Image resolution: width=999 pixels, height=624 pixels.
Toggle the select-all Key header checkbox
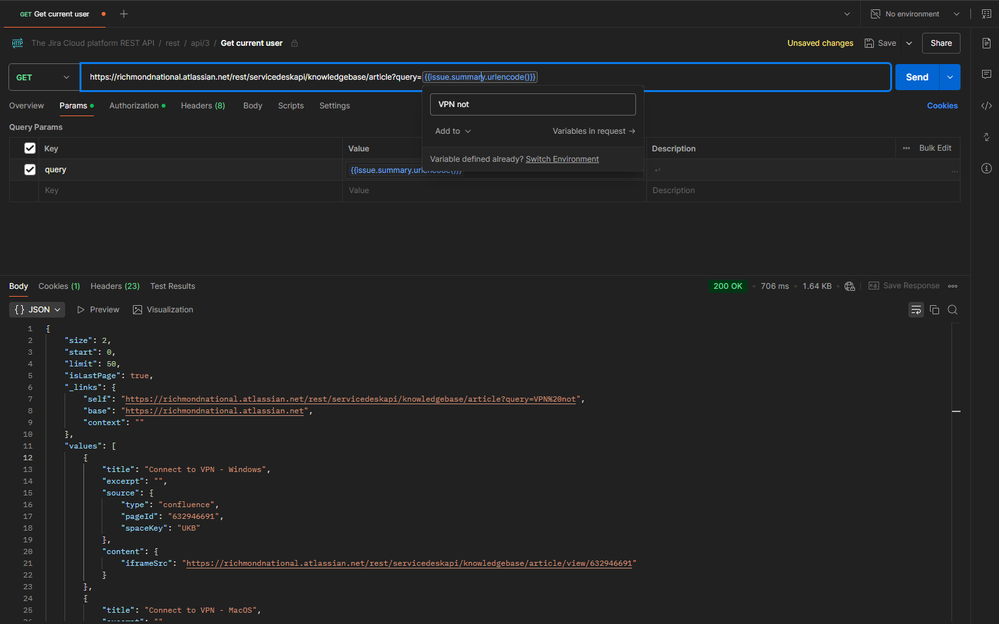30,148
